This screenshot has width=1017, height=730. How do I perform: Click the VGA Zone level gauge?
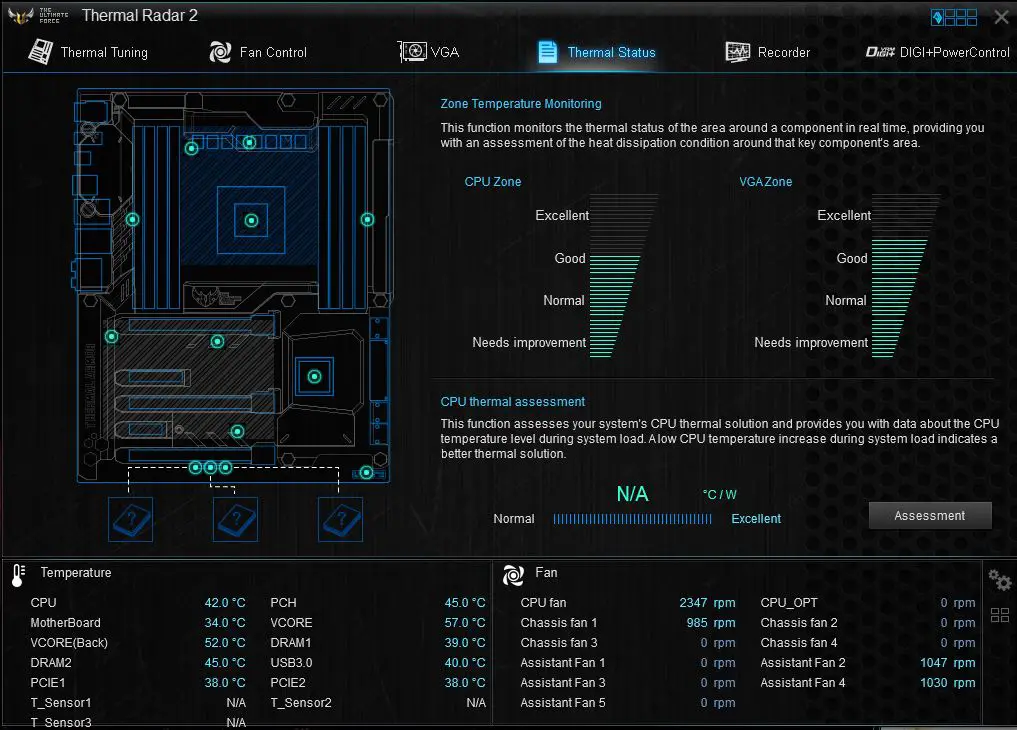pos(905,276)
